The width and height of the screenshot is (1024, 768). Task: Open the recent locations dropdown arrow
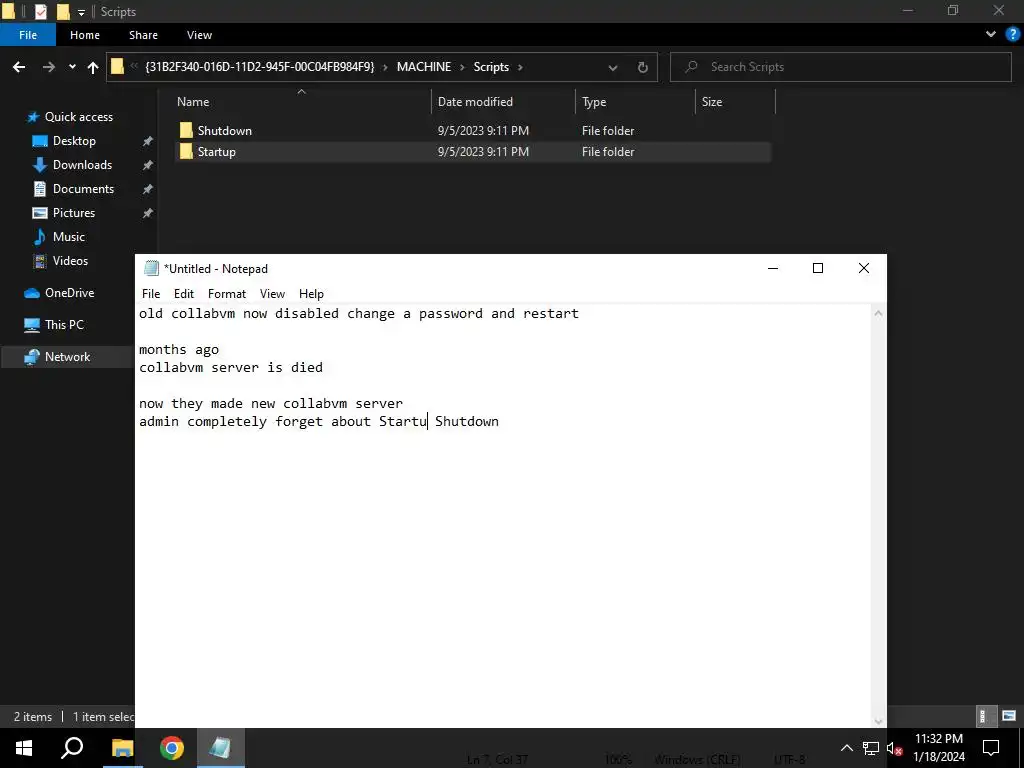click(x=72, y=67)
